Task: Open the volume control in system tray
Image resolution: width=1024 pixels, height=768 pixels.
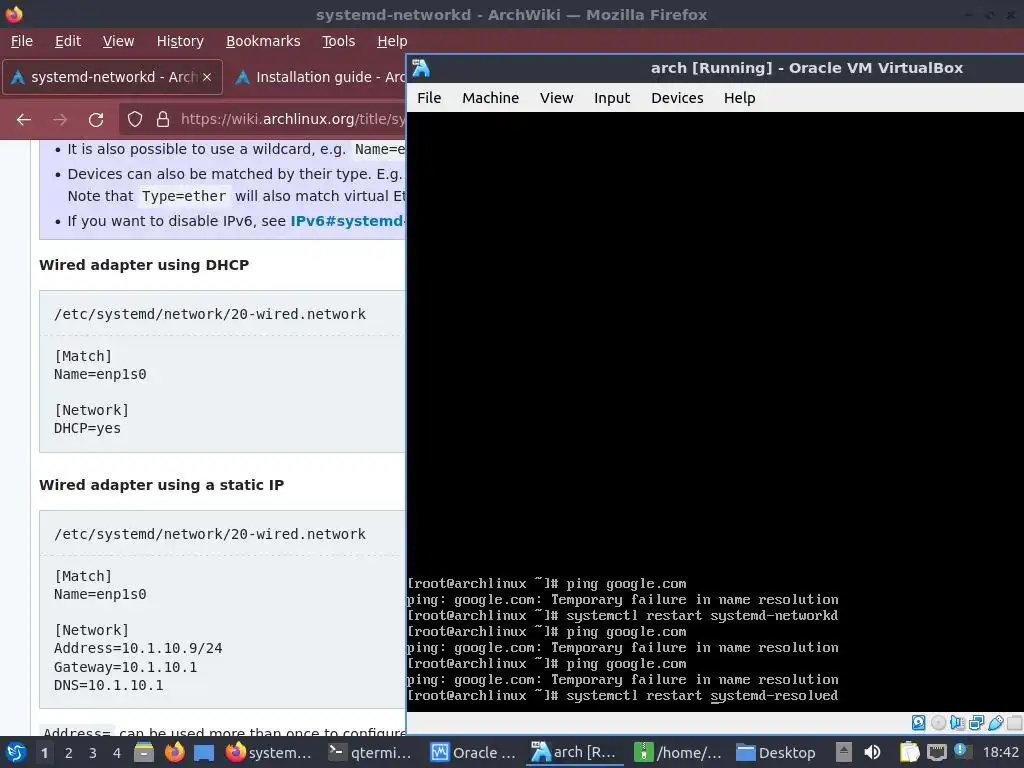Action: click(x=872, y=752)
